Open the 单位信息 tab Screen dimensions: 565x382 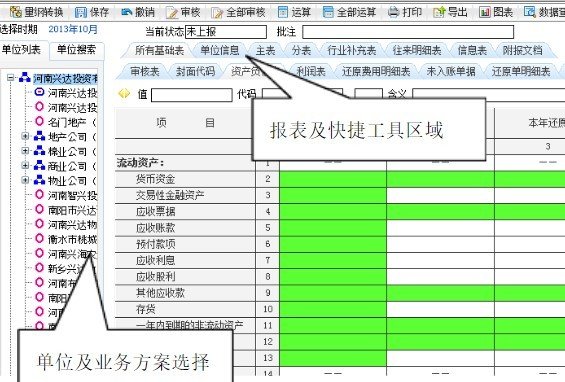click(x=220, y=50)
